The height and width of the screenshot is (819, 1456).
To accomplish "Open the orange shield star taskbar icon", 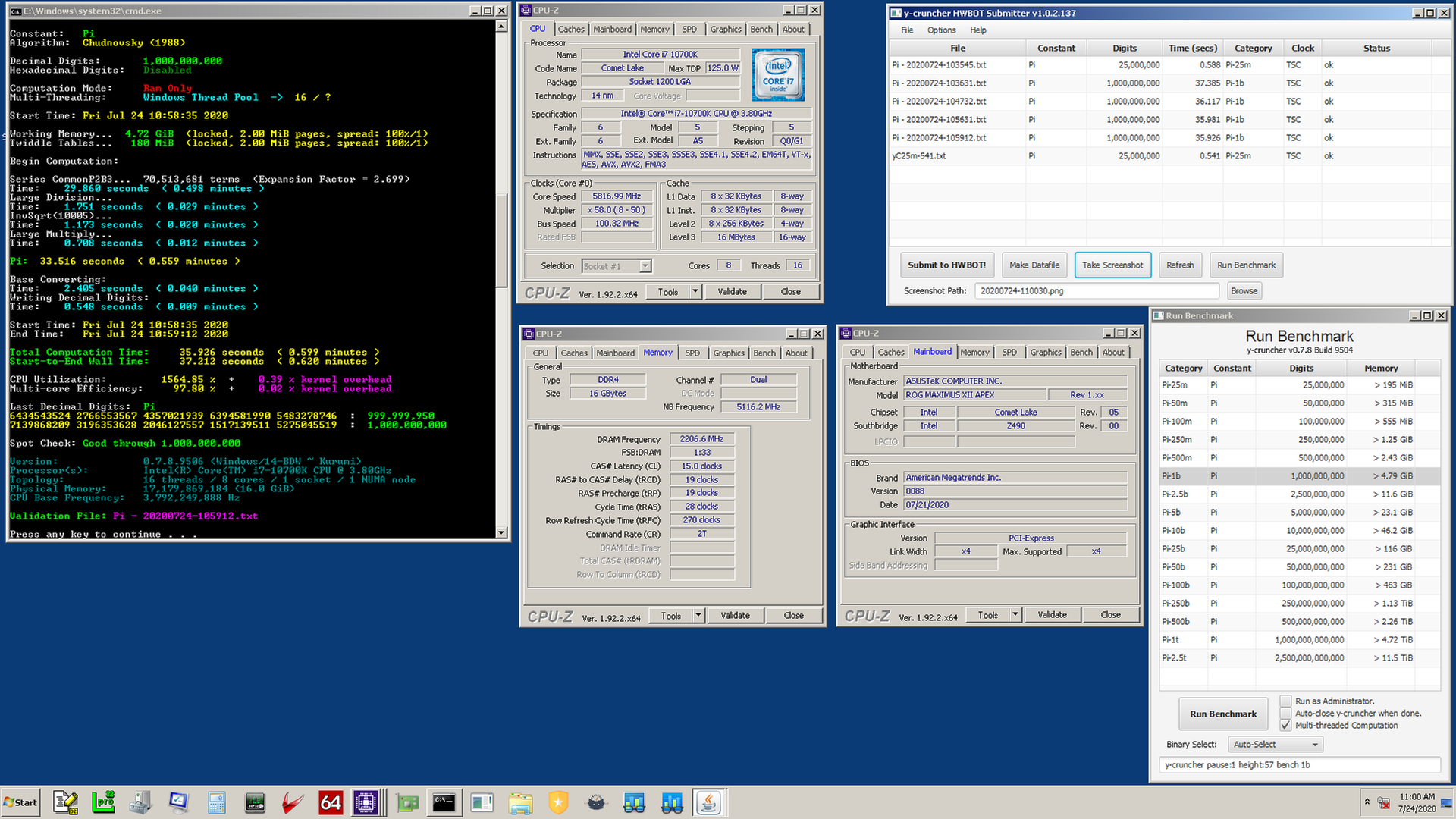I will pos(558,802).
